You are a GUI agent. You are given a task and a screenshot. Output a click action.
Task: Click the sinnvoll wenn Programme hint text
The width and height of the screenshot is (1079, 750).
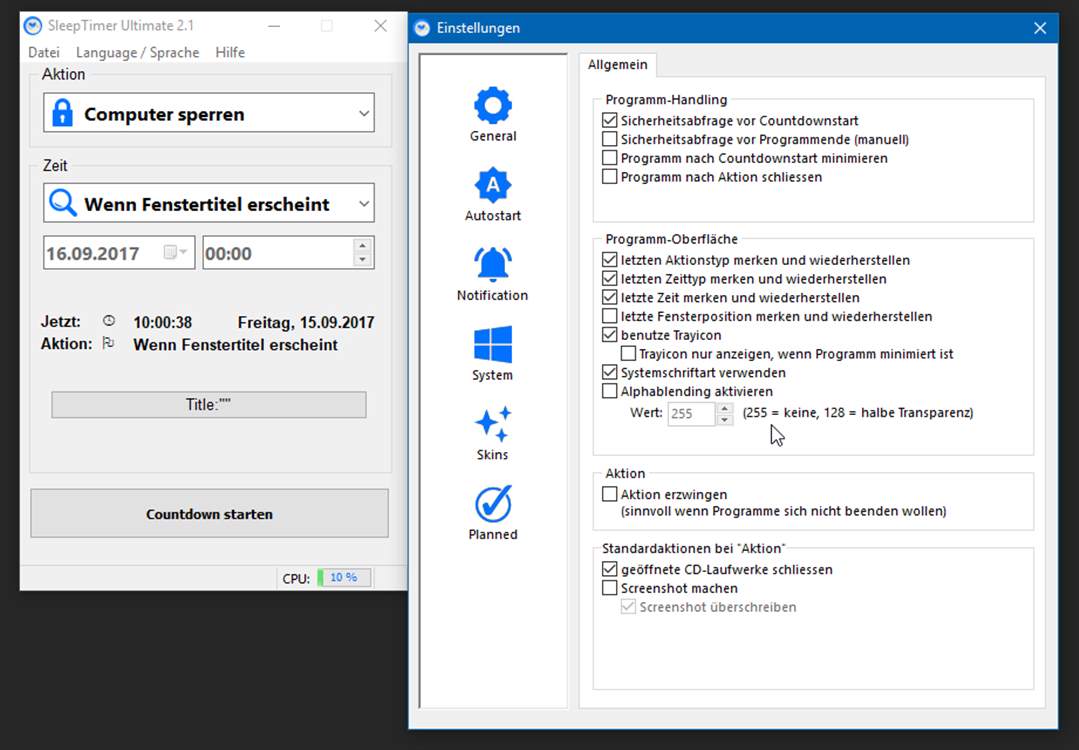pos(783,511)
